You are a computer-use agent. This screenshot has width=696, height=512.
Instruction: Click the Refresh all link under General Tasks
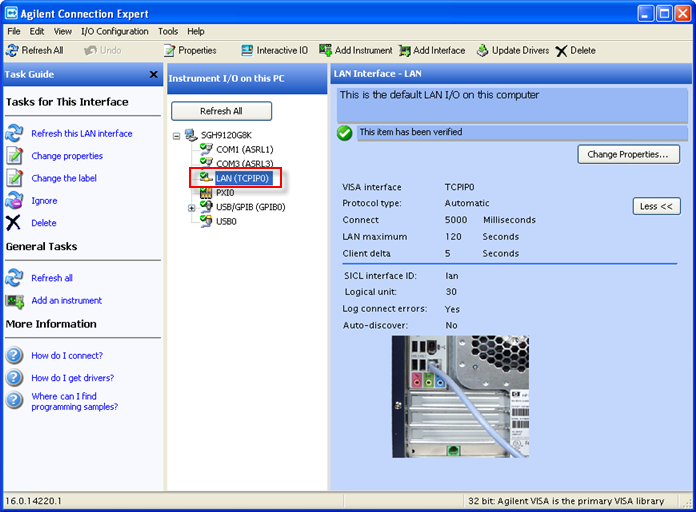click(x=52, y=278)
